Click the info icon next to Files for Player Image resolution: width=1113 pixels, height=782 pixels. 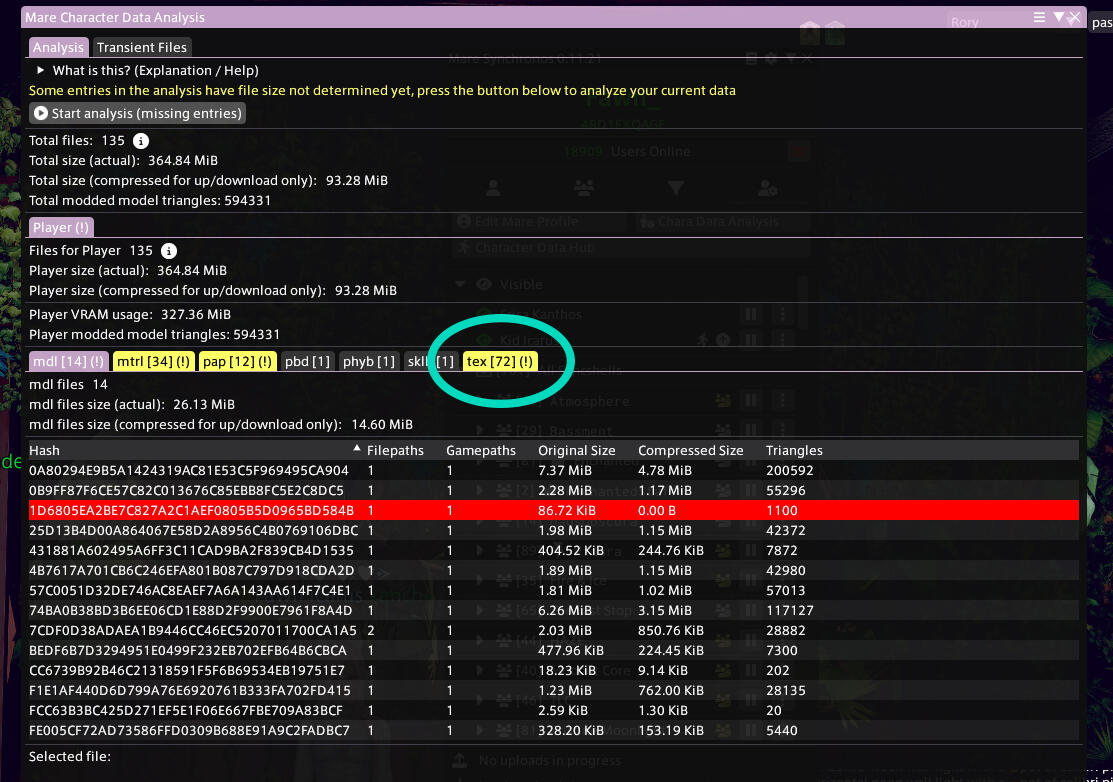coord(170,251)
